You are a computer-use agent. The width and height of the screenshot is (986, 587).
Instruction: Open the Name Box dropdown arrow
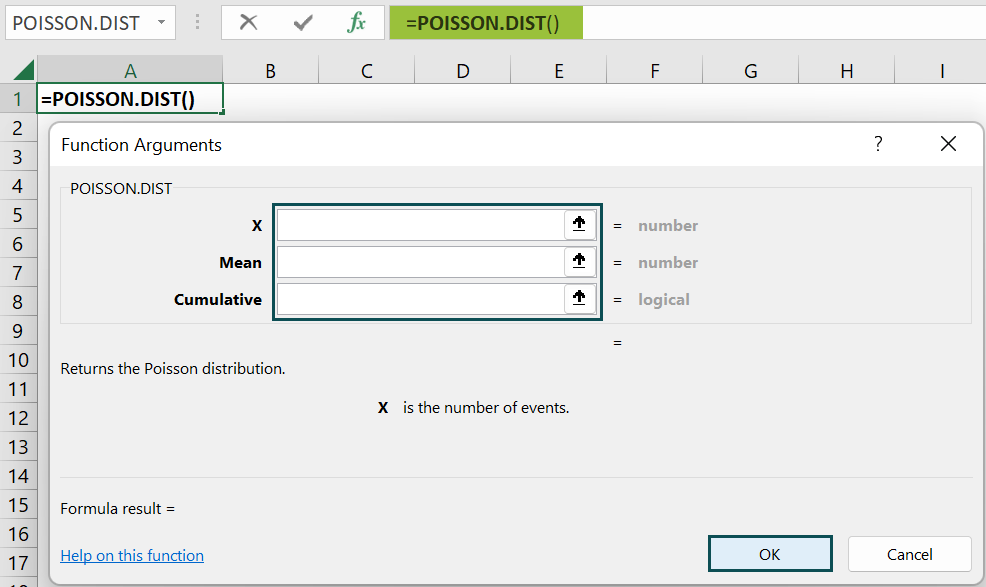162,23
